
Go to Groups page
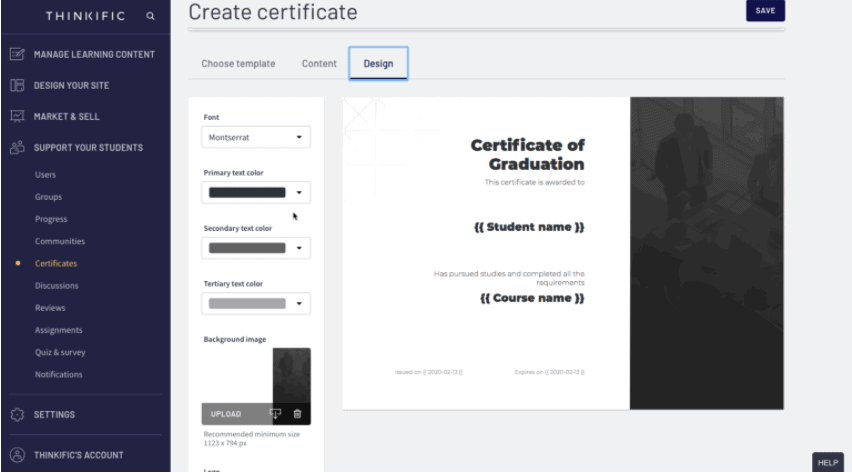click(x=48, y=197)
